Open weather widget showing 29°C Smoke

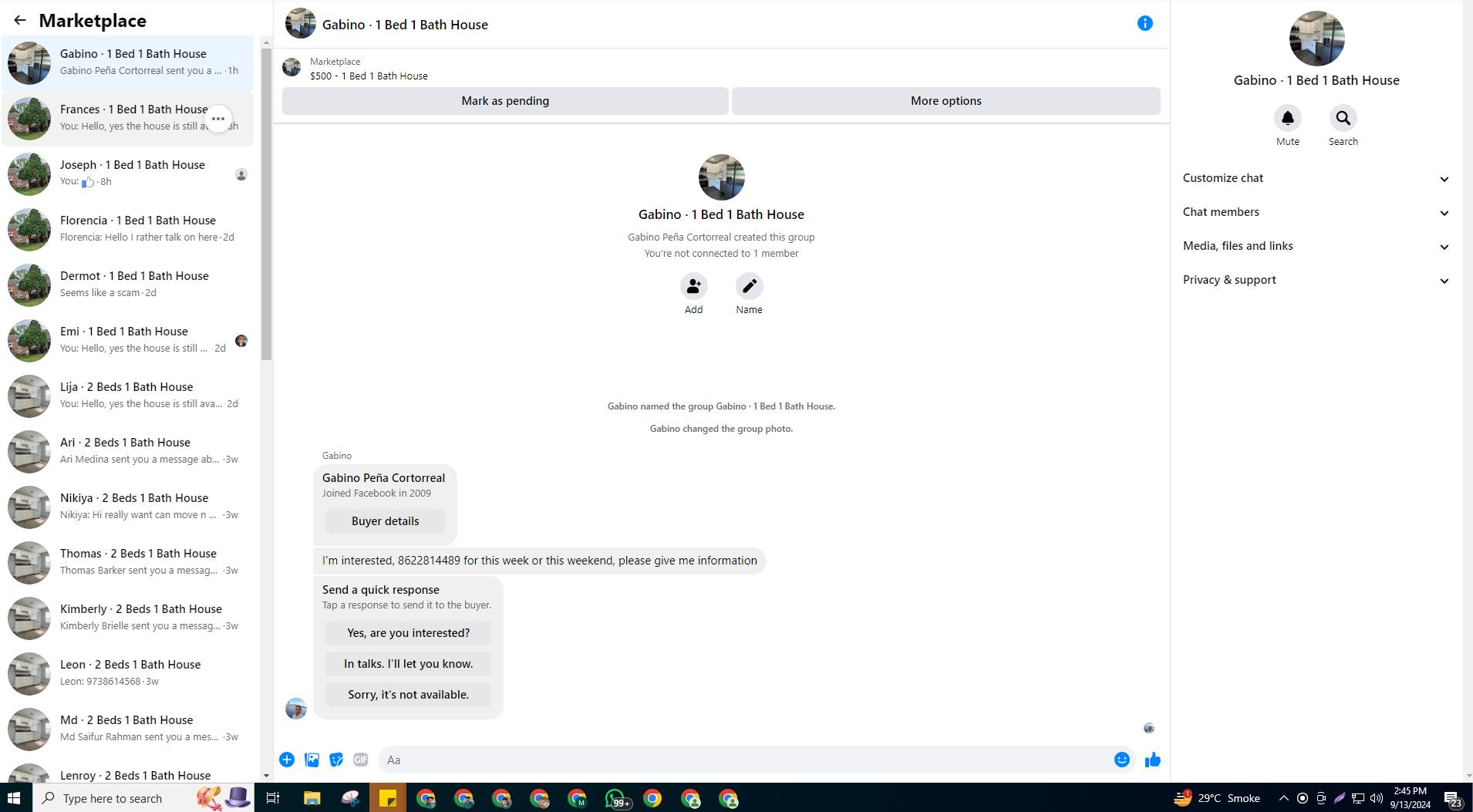pyautogui.click(x=1217, y=798)
